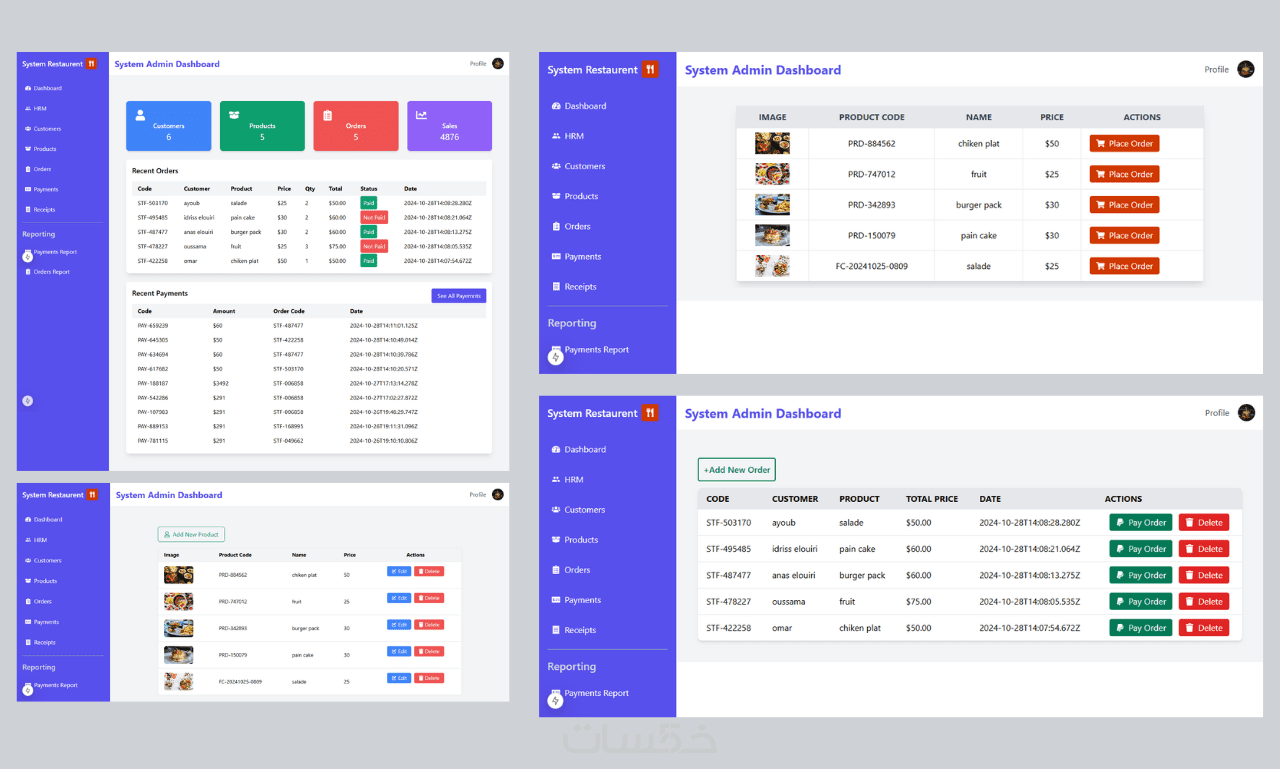Image resolution: width=1280 pixels, height=769 pixels.
Task: Click See All Payments button
Action: pyautogui.click(x=459, y=296)
